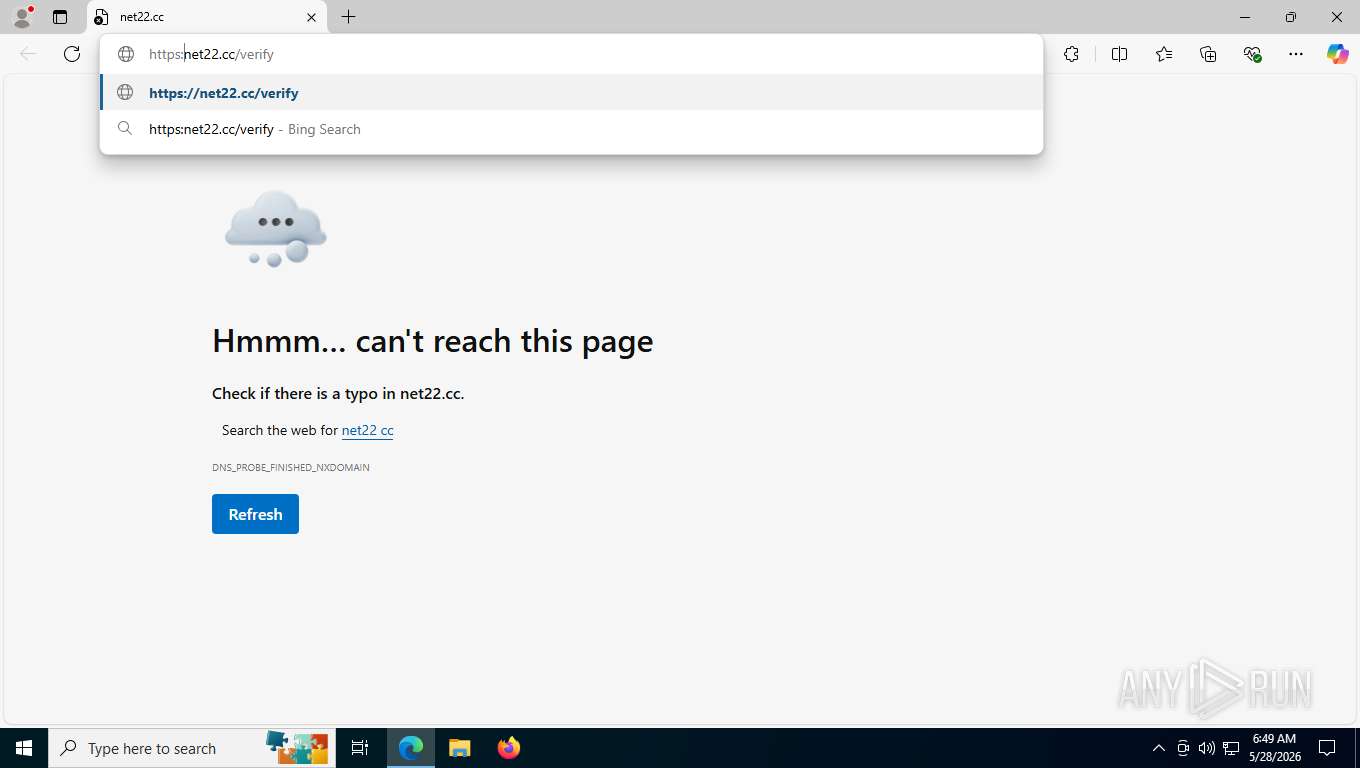Image resolution: width=1360 pixels, height=768 pixels.
Task: Click the Type here to search box
Action: click(x=190, y=748)
